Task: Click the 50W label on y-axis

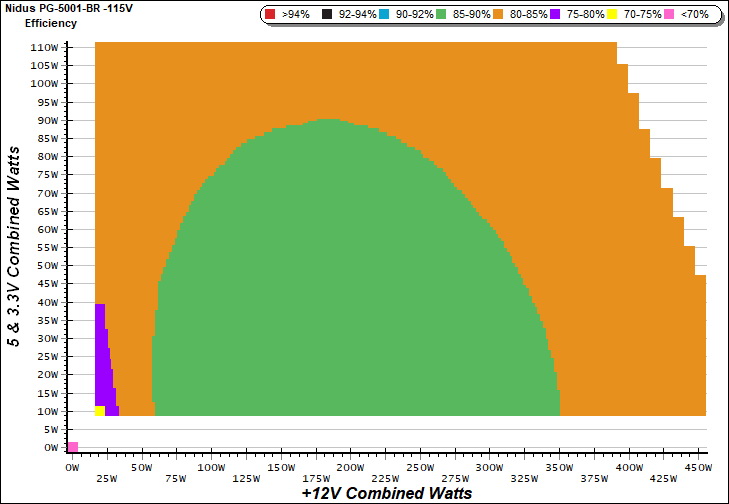Action: click(48, 266)
